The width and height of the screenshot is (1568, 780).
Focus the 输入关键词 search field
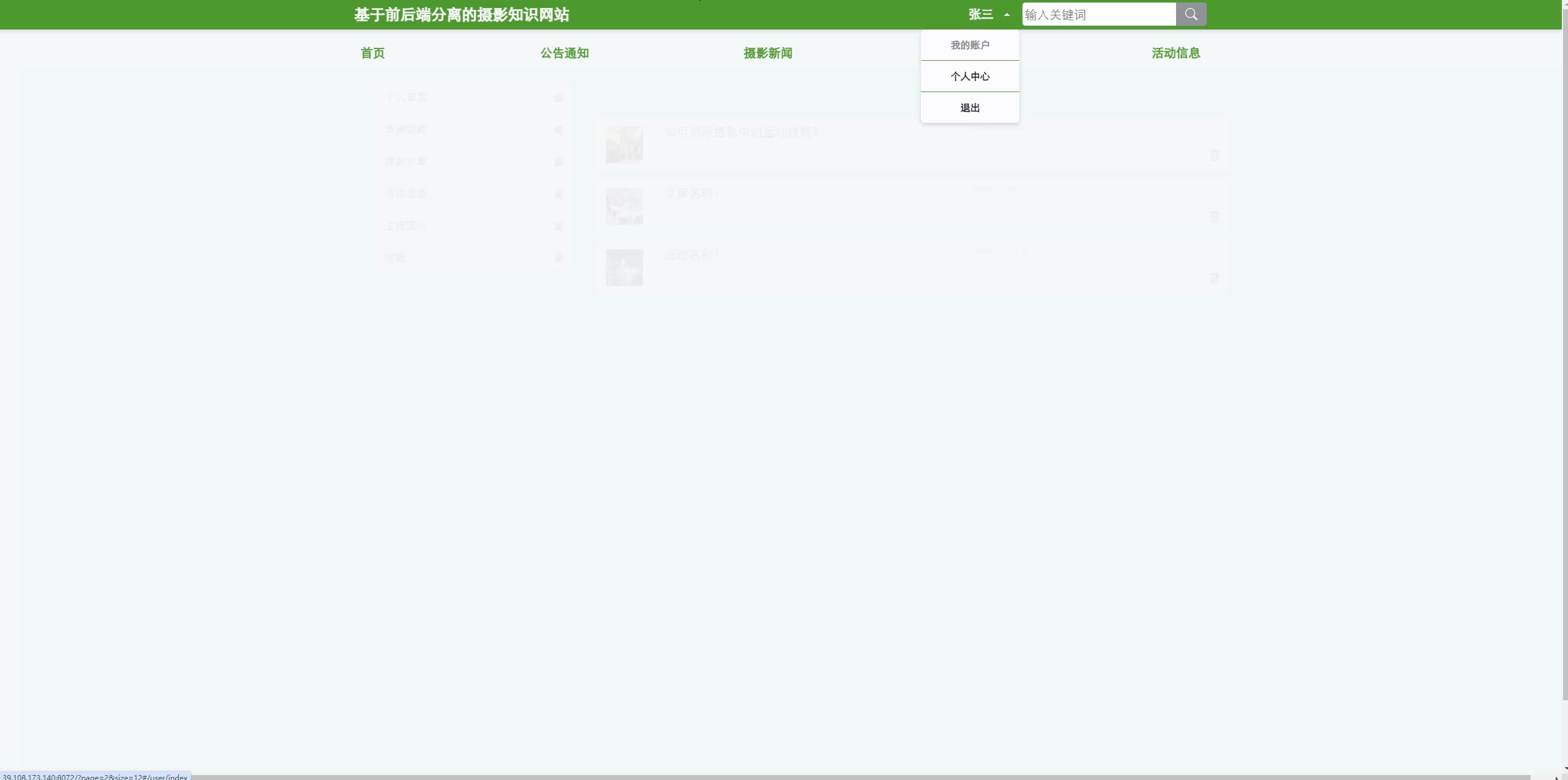coord(1099,14)
